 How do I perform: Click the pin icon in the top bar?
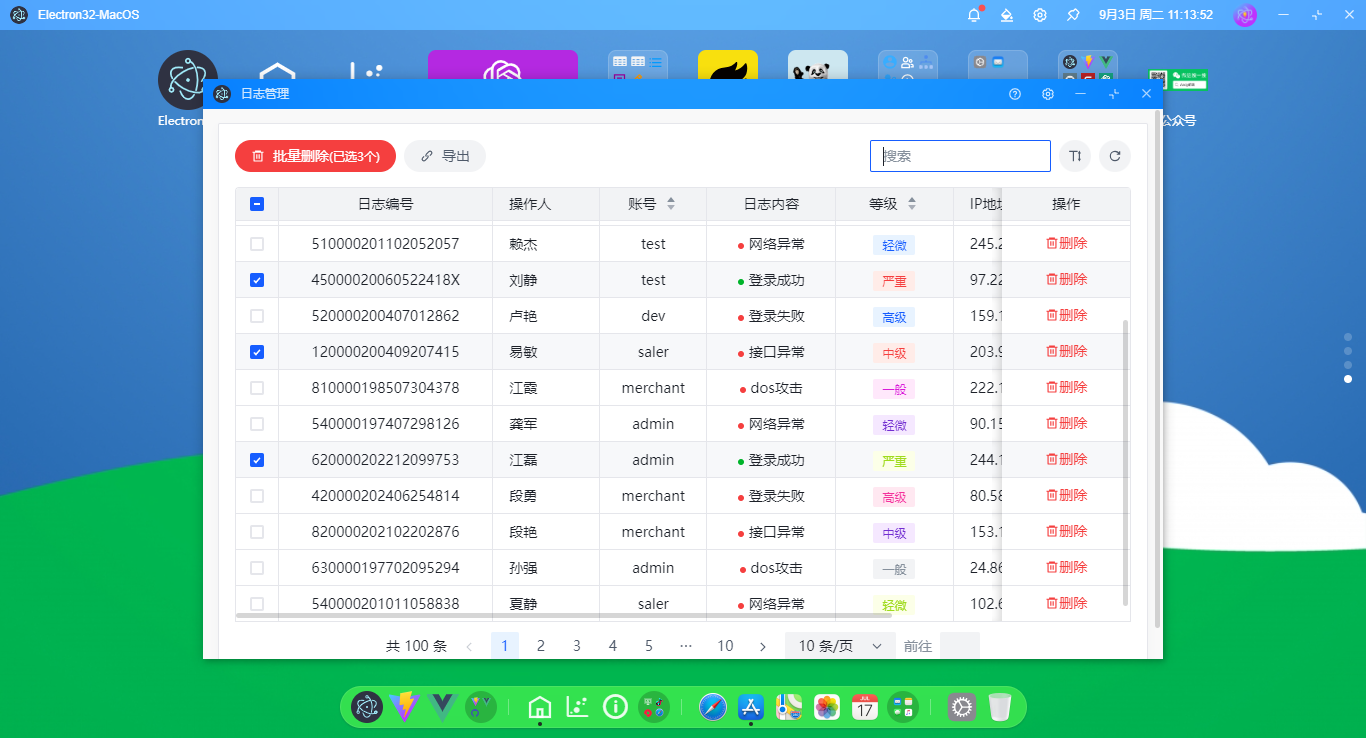[1073, 15]
